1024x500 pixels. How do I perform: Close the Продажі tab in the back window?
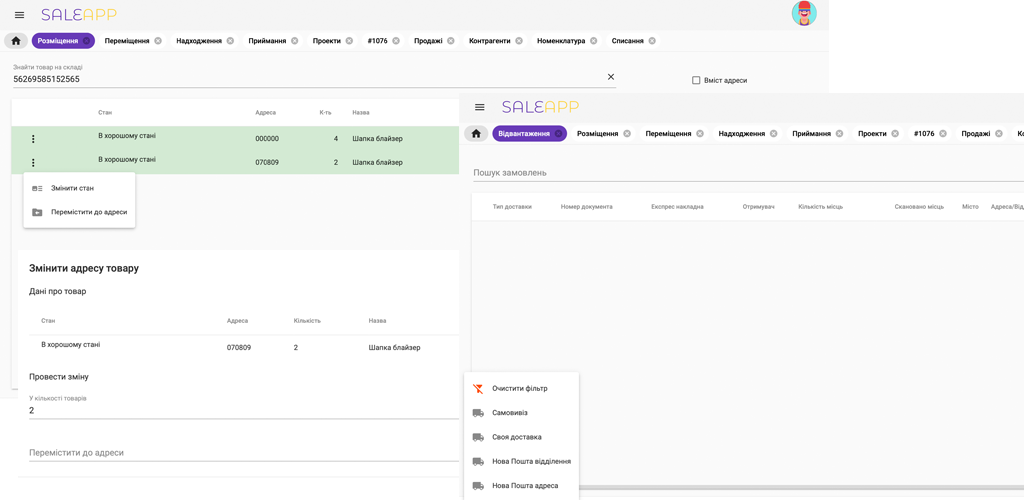pyautogui.click(x=451, y=40)
